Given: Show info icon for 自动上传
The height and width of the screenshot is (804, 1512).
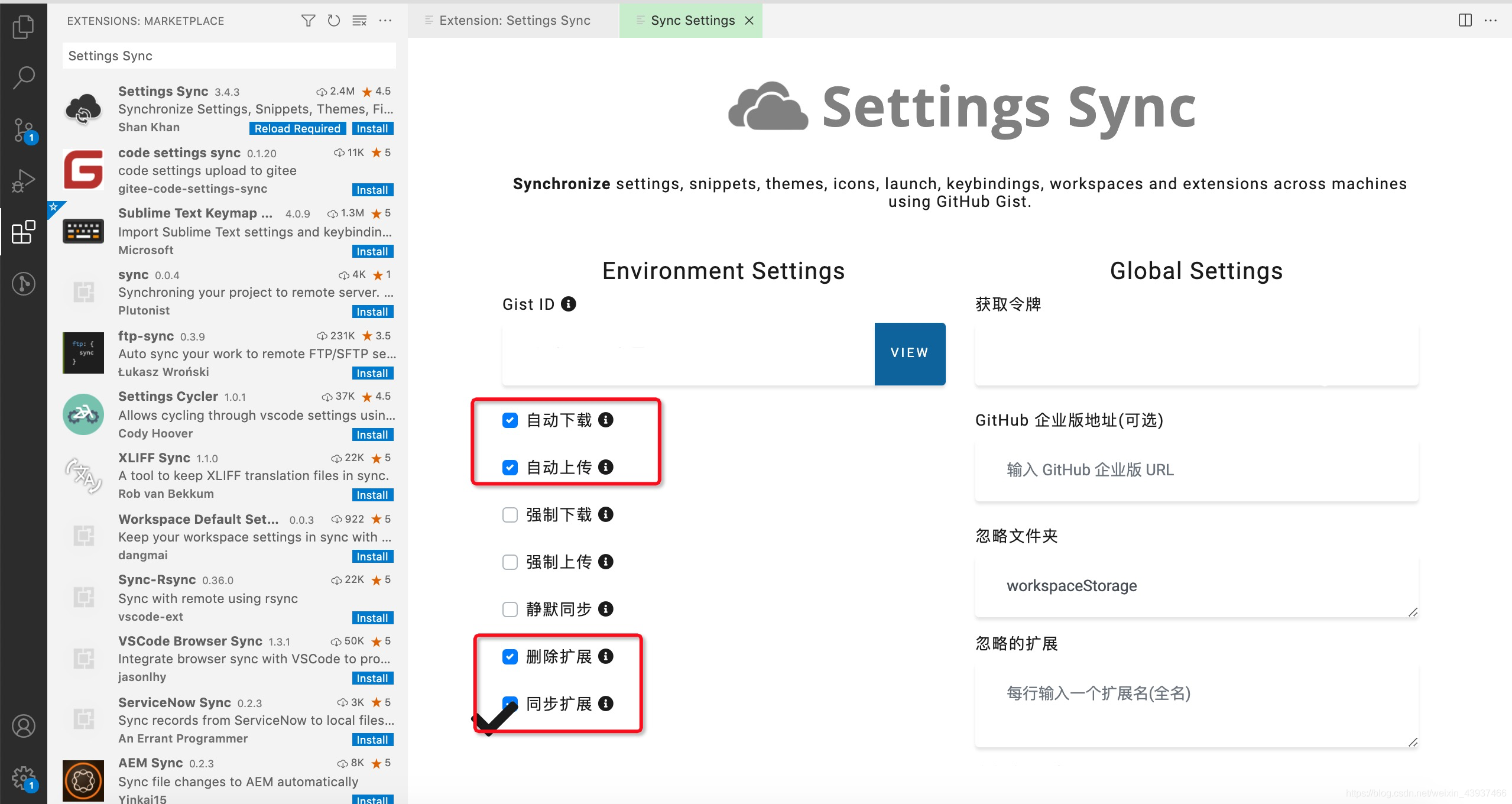Looking at the screenshot, I should 606,467.
